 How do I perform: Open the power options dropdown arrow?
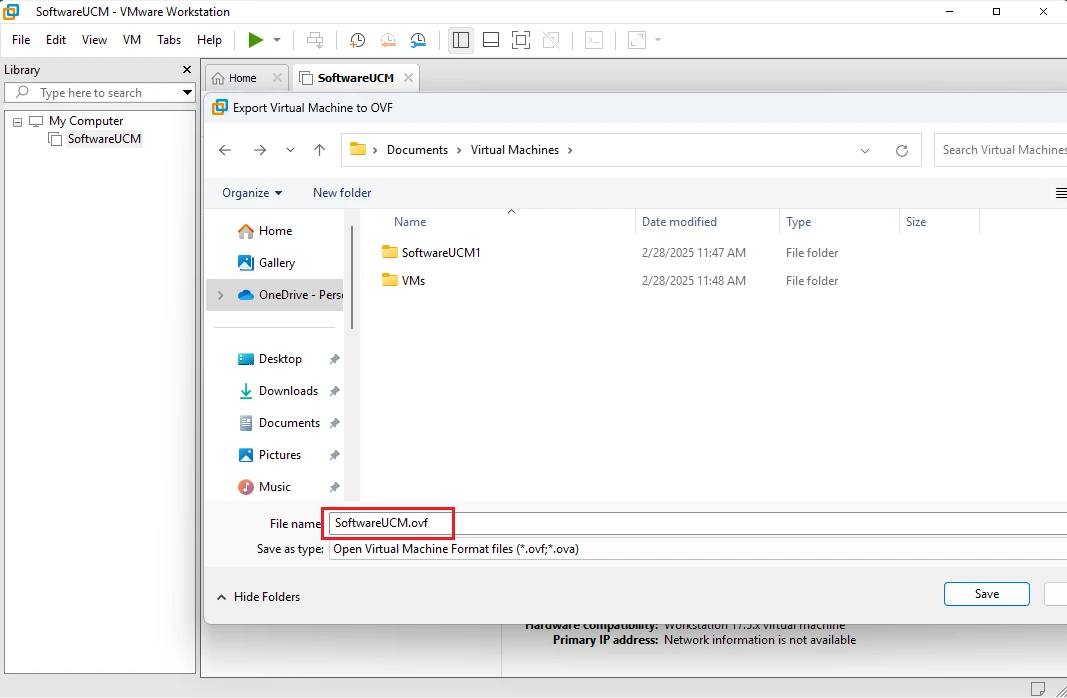[x=277, y=40]
